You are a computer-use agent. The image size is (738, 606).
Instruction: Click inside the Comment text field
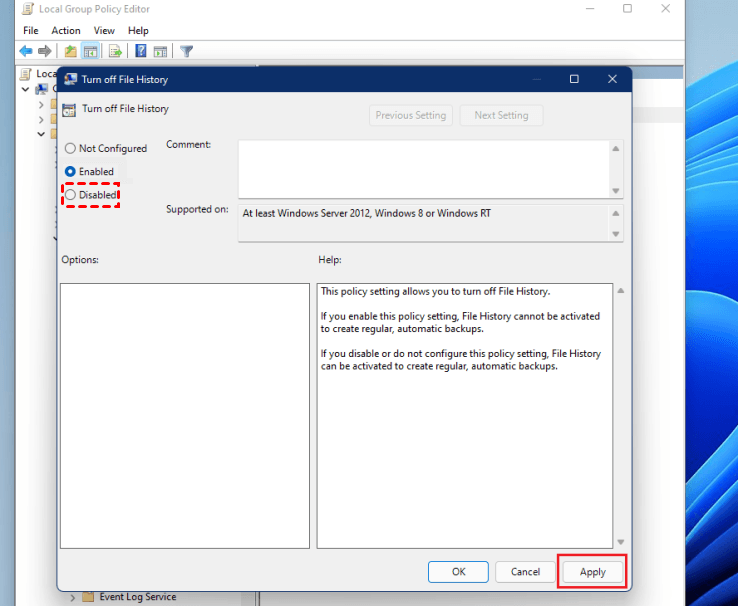[425, 169]
